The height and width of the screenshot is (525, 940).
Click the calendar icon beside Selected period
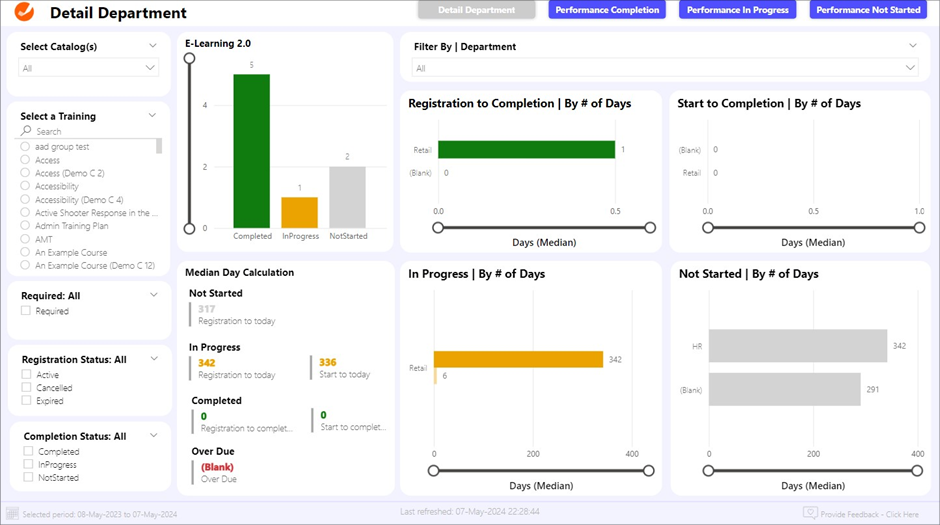pos(12,513)
